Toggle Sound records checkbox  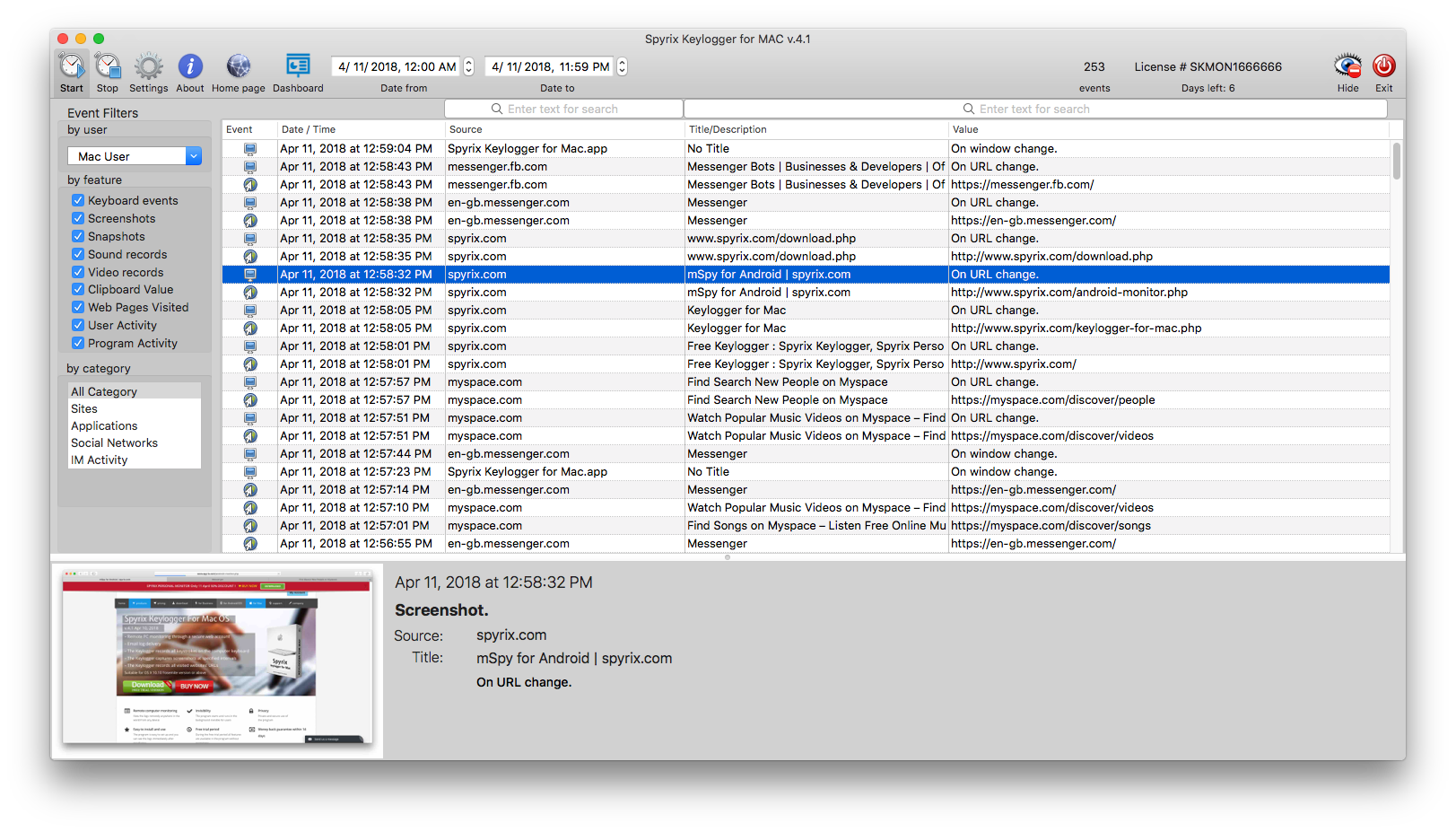[x=78, y=254]
